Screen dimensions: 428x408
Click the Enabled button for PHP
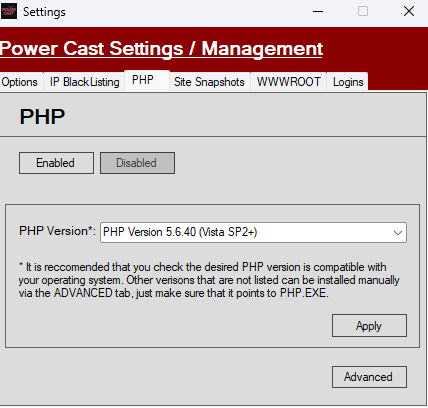(56, 163)
